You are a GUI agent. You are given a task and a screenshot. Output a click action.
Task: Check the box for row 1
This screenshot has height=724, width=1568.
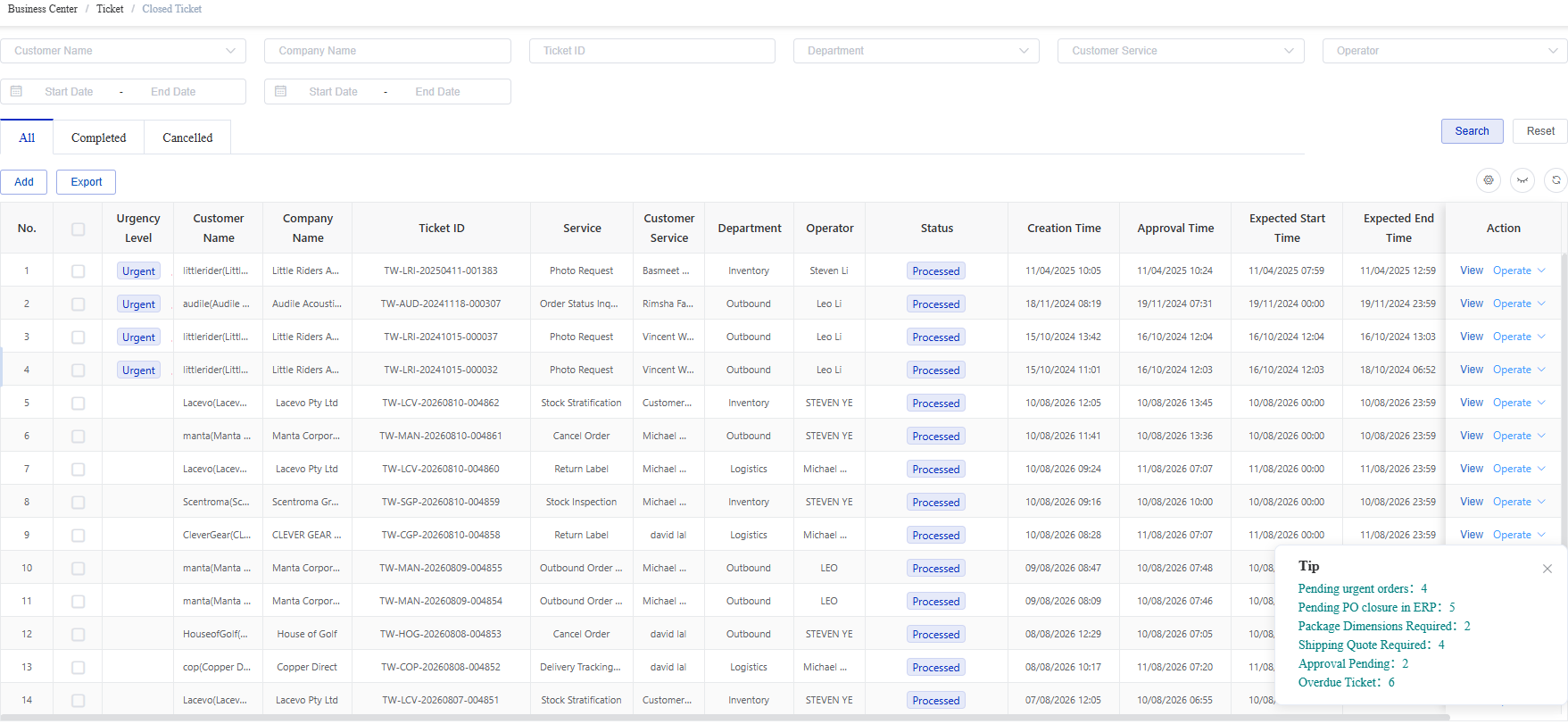[x=79, y=271]
